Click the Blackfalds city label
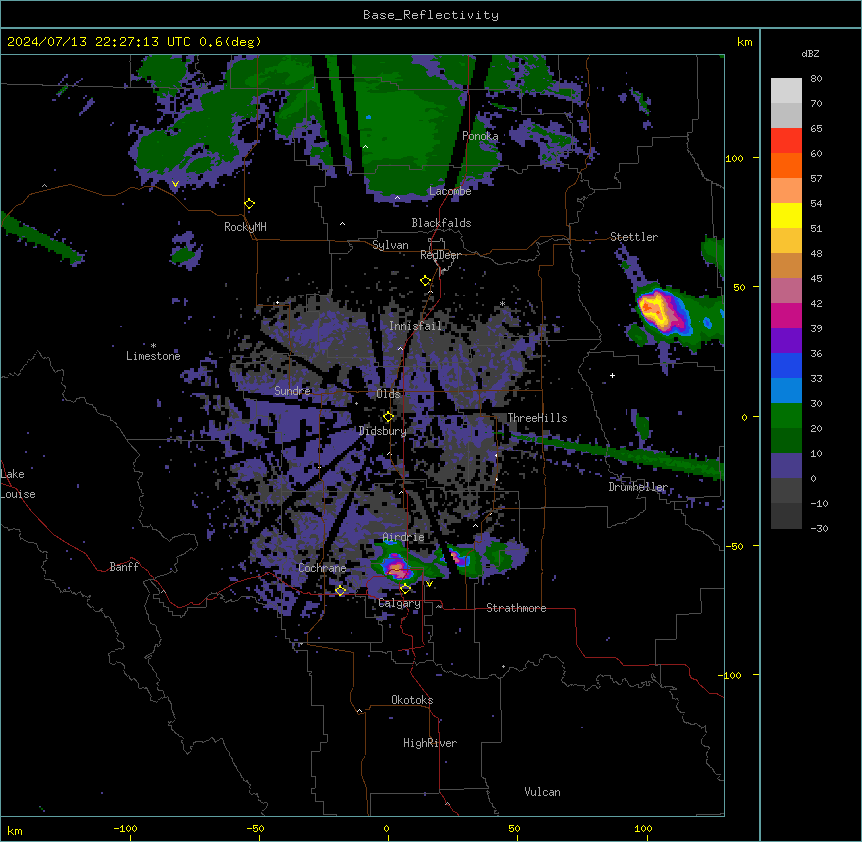 point(441,223)
